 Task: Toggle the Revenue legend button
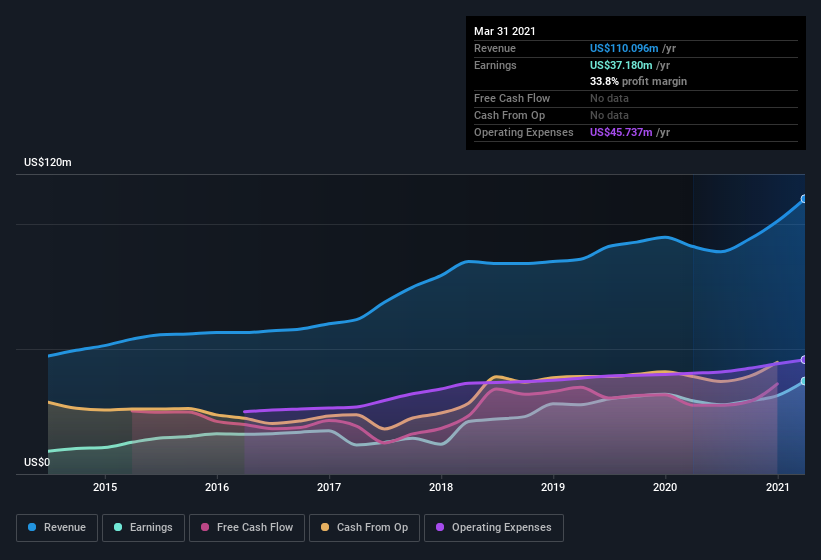pos(57,528)
